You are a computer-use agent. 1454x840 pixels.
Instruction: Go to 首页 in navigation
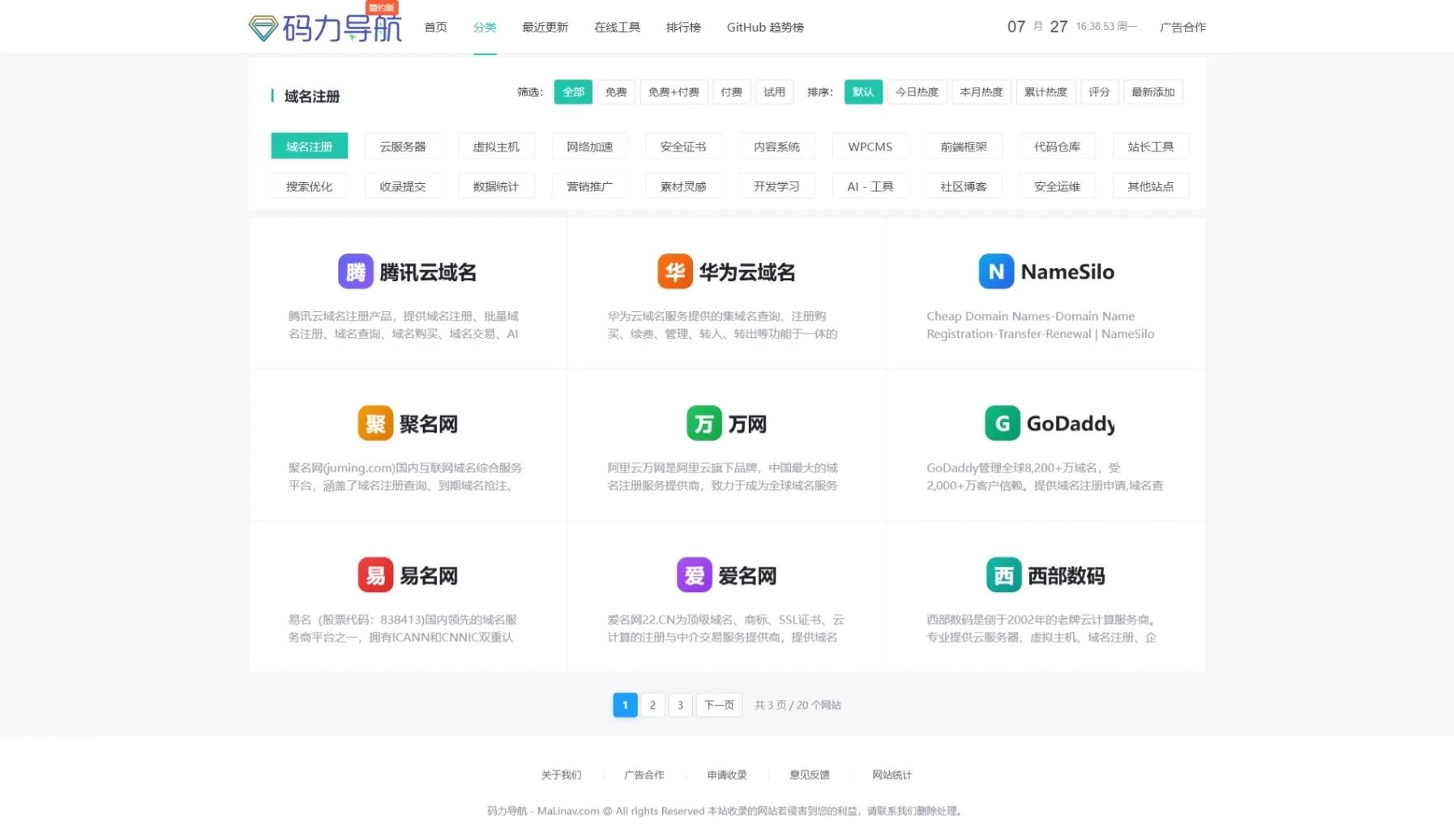pos(436,27)
